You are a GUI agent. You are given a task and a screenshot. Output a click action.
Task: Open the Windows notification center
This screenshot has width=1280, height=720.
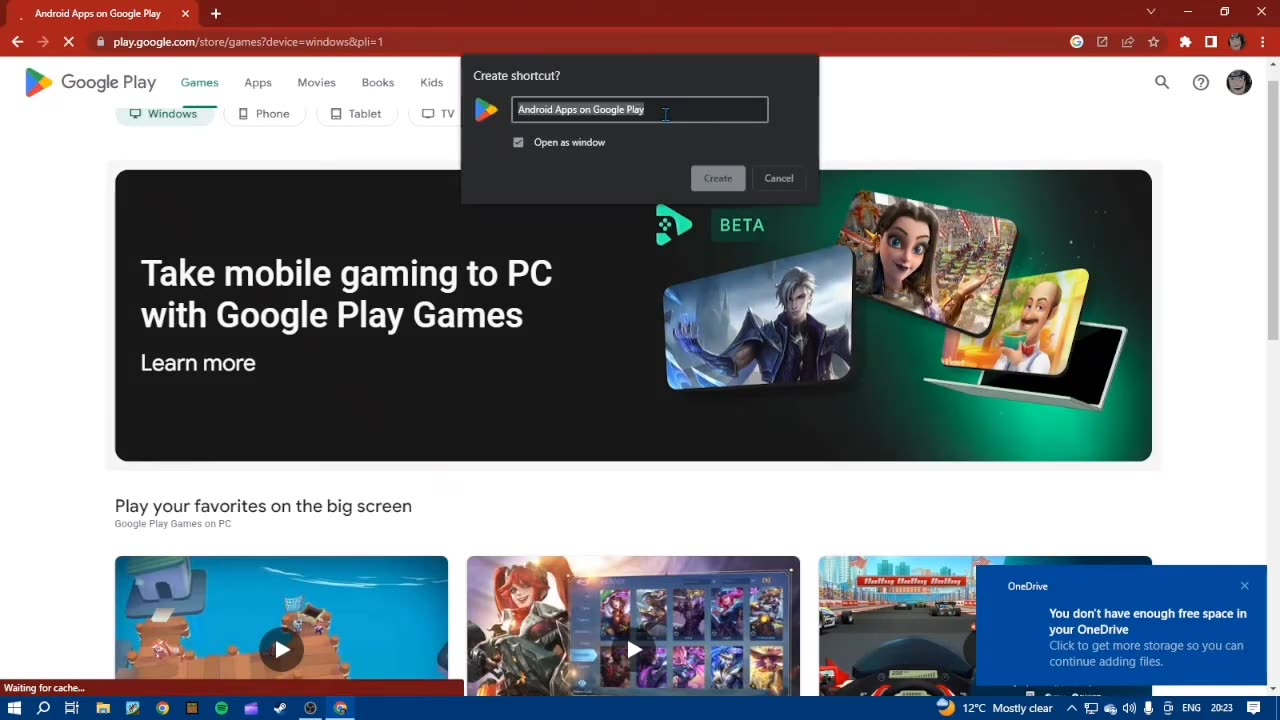click(1254, 708)
